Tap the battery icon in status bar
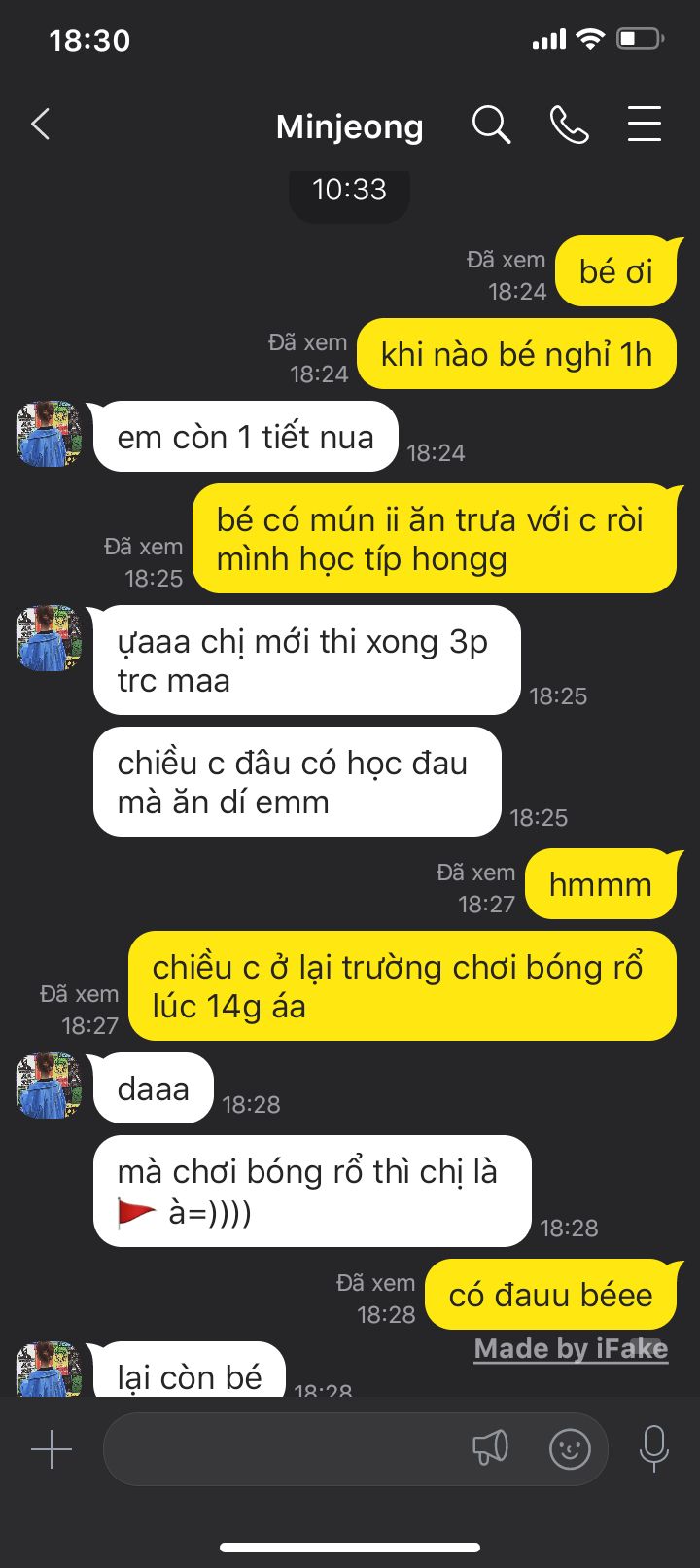The width and height of the screenshot is (700, 1568). [x=641, y=39]
